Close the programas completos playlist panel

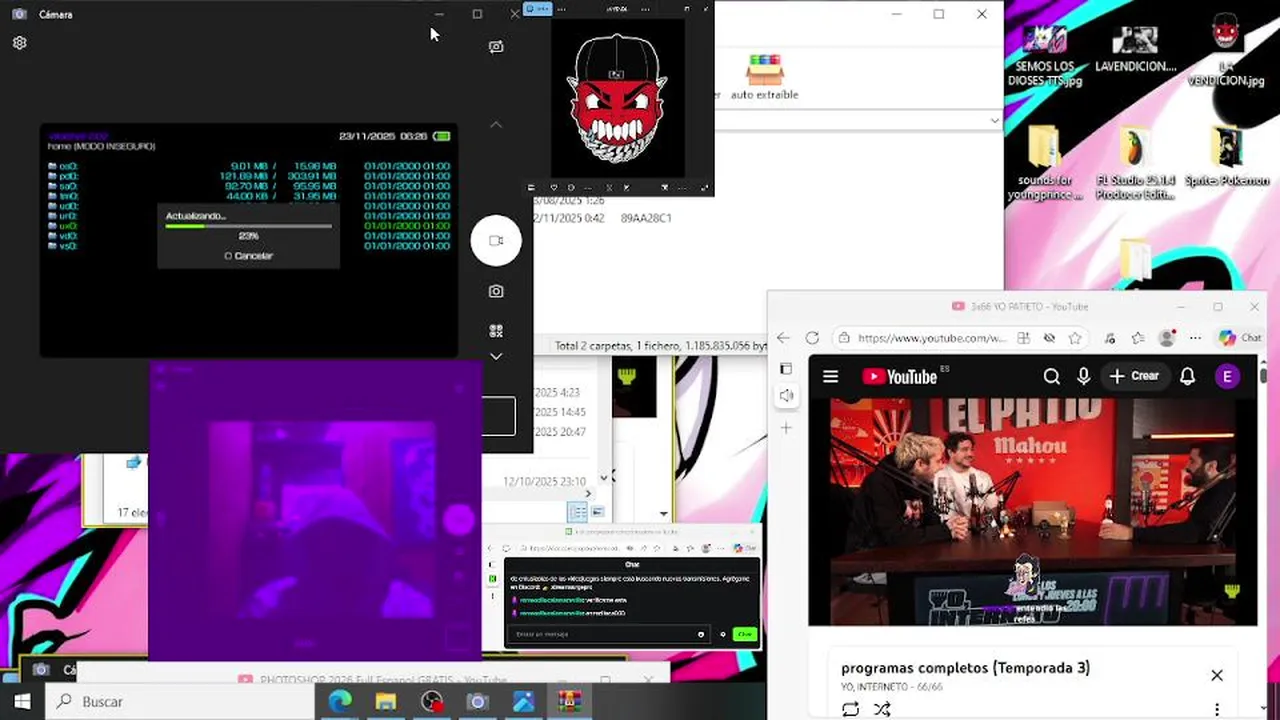1217,675
